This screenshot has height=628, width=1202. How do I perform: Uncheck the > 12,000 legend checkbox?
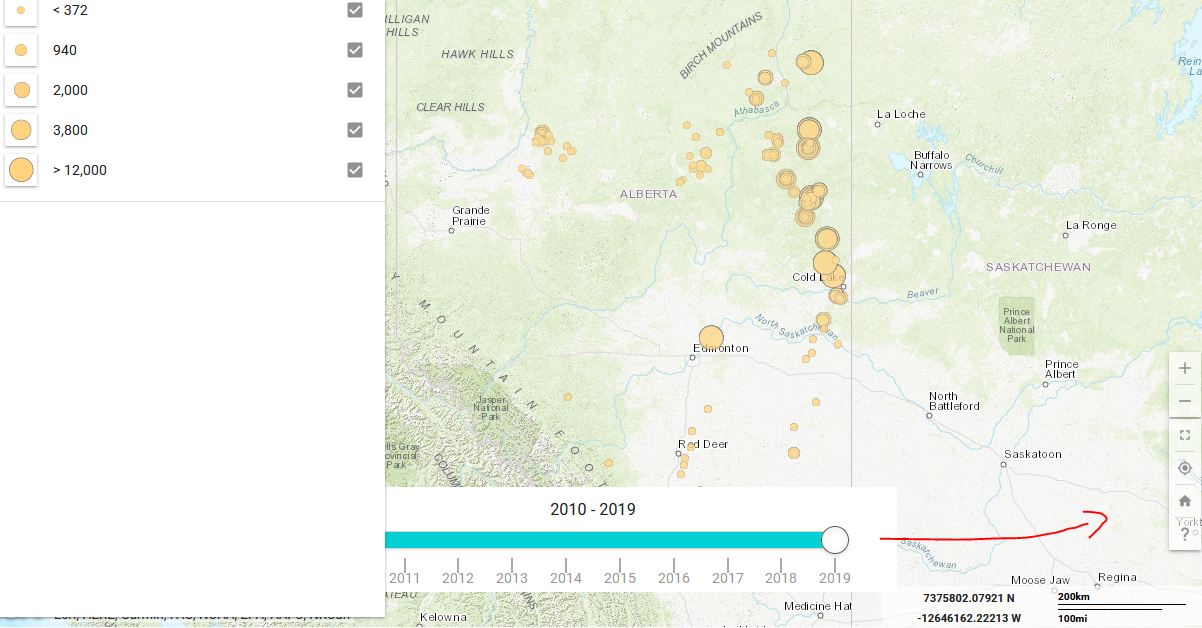click(355, 170)
